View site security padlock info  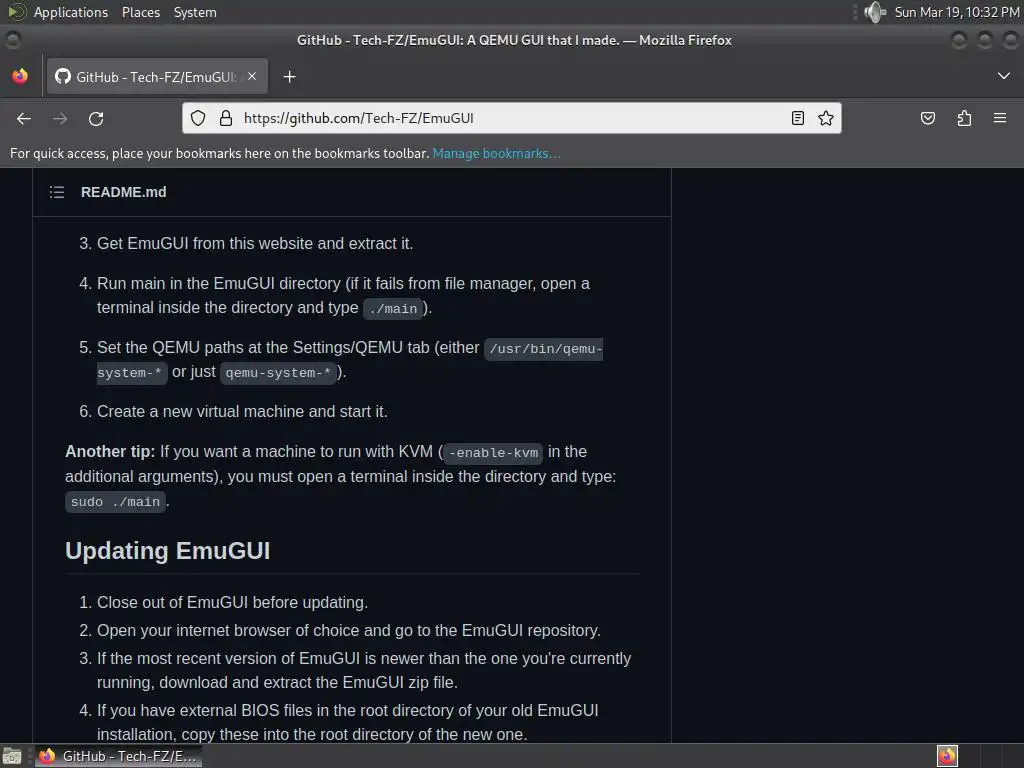pyautogui.click(x=226, y=118)
